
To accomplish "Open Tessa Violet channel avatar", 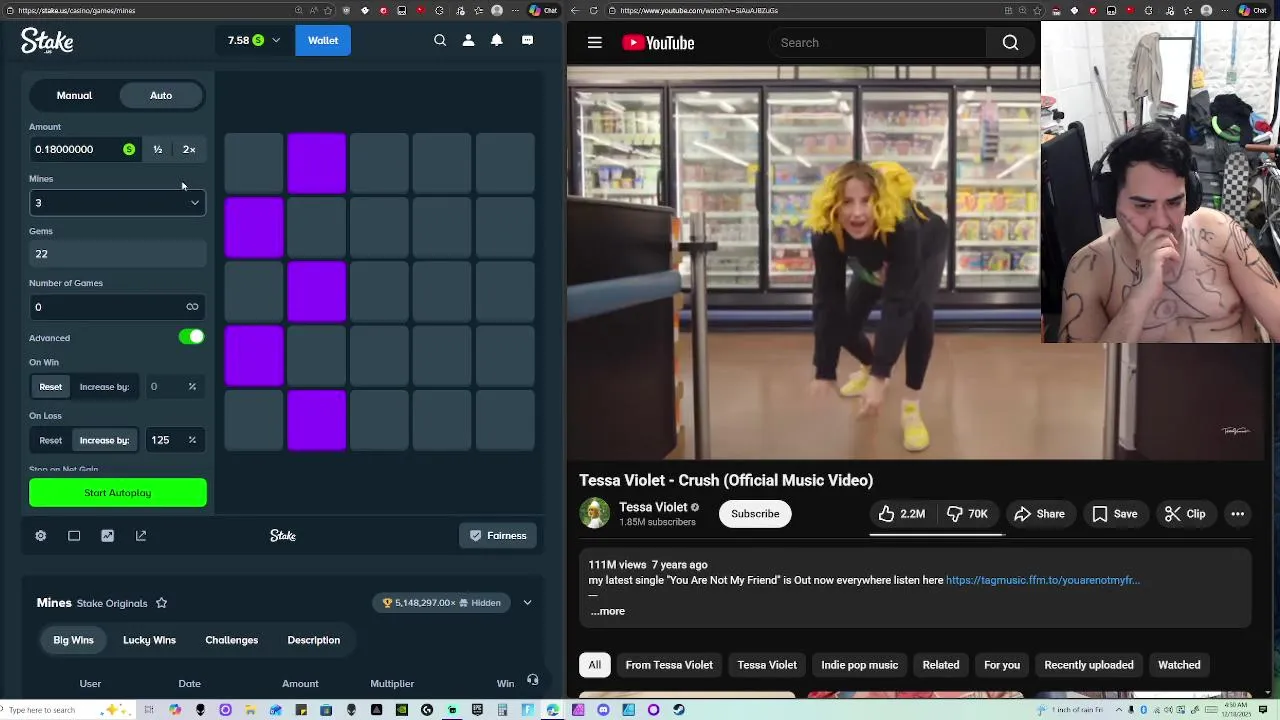I will click(x=595, y=514).
